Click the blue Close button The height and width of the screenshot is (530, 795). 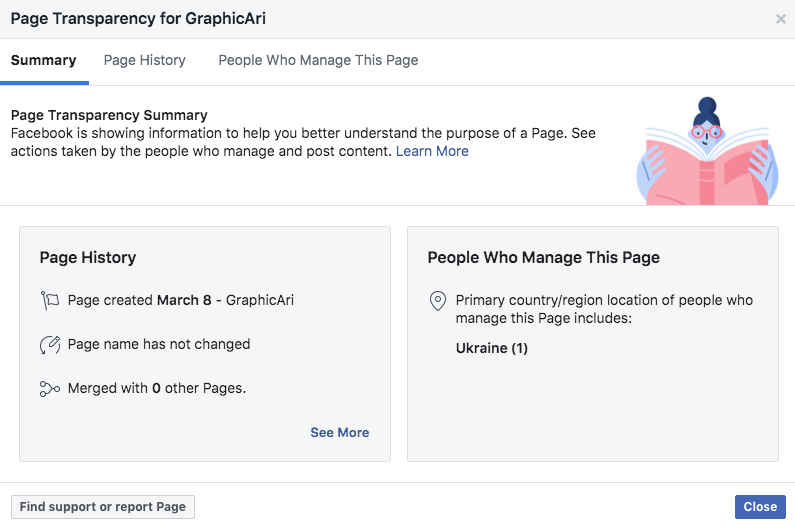[x=760, y=507]
